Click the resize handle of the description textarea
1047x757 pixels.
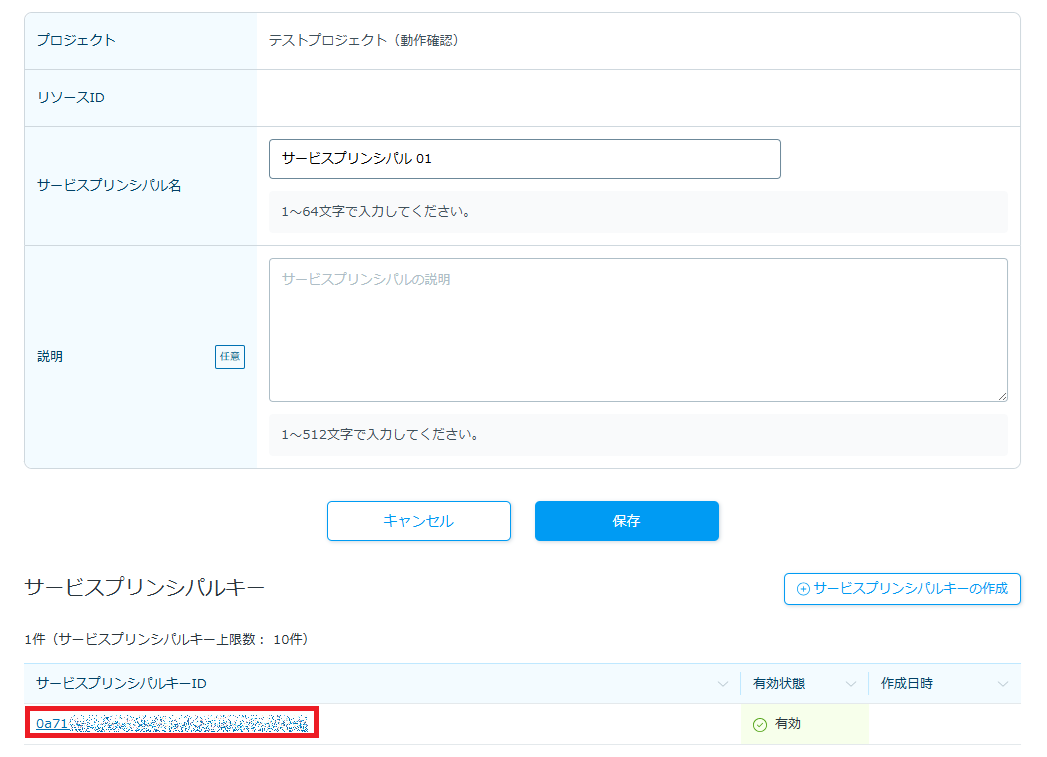pos(1001,395)
